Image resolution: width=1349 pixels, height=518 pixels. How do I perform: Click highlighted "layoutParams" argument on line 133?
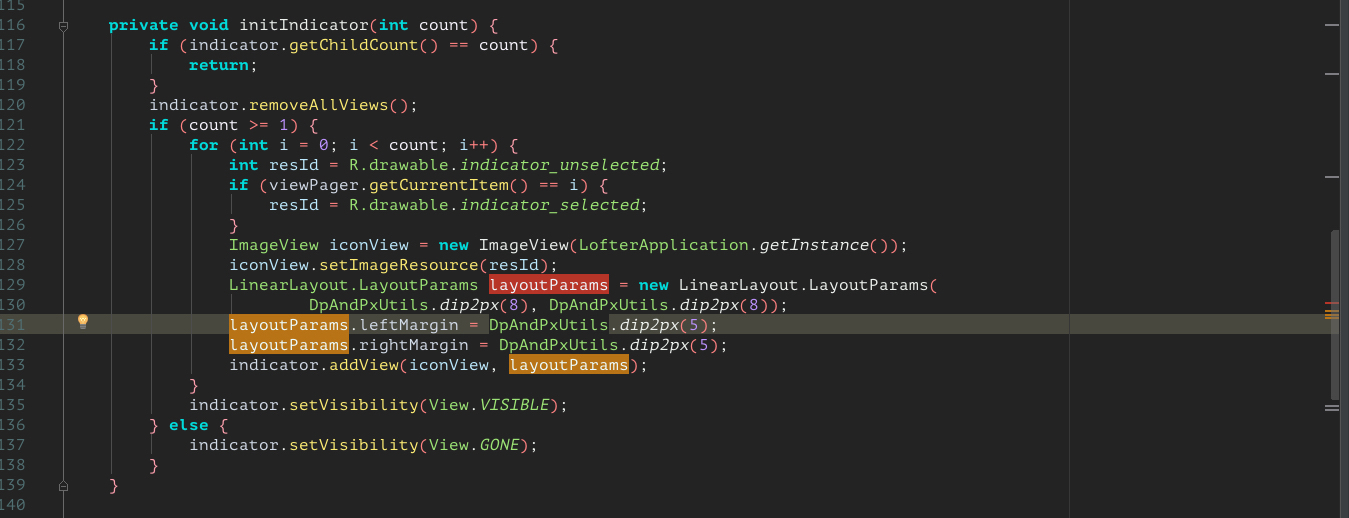(569, 365)
